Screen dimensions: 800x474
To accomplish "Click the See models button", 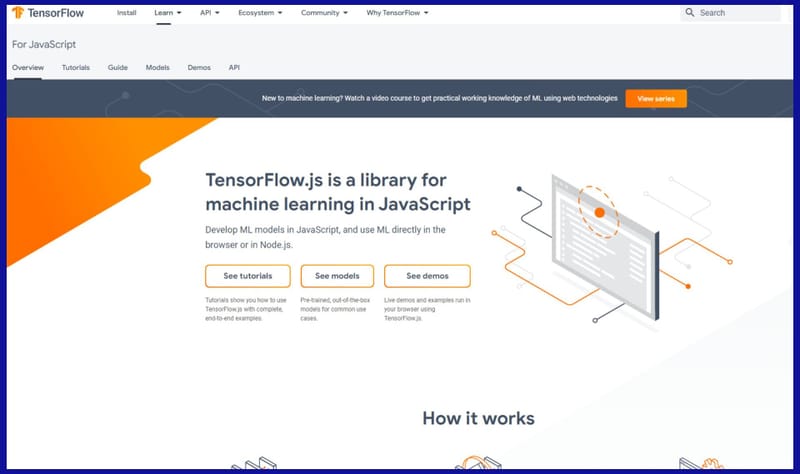I will tap(337, 276).
